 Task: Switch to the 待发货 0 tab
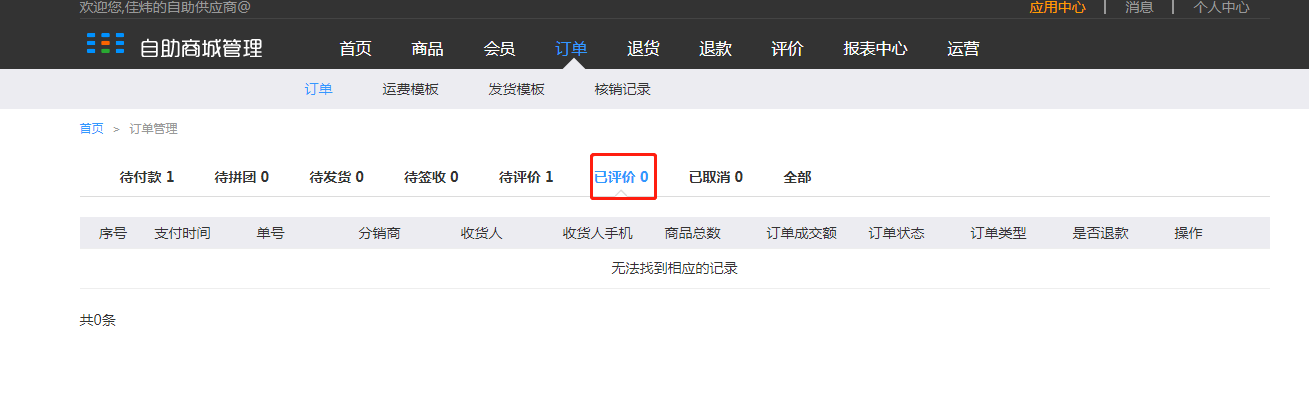coord(337,177)
